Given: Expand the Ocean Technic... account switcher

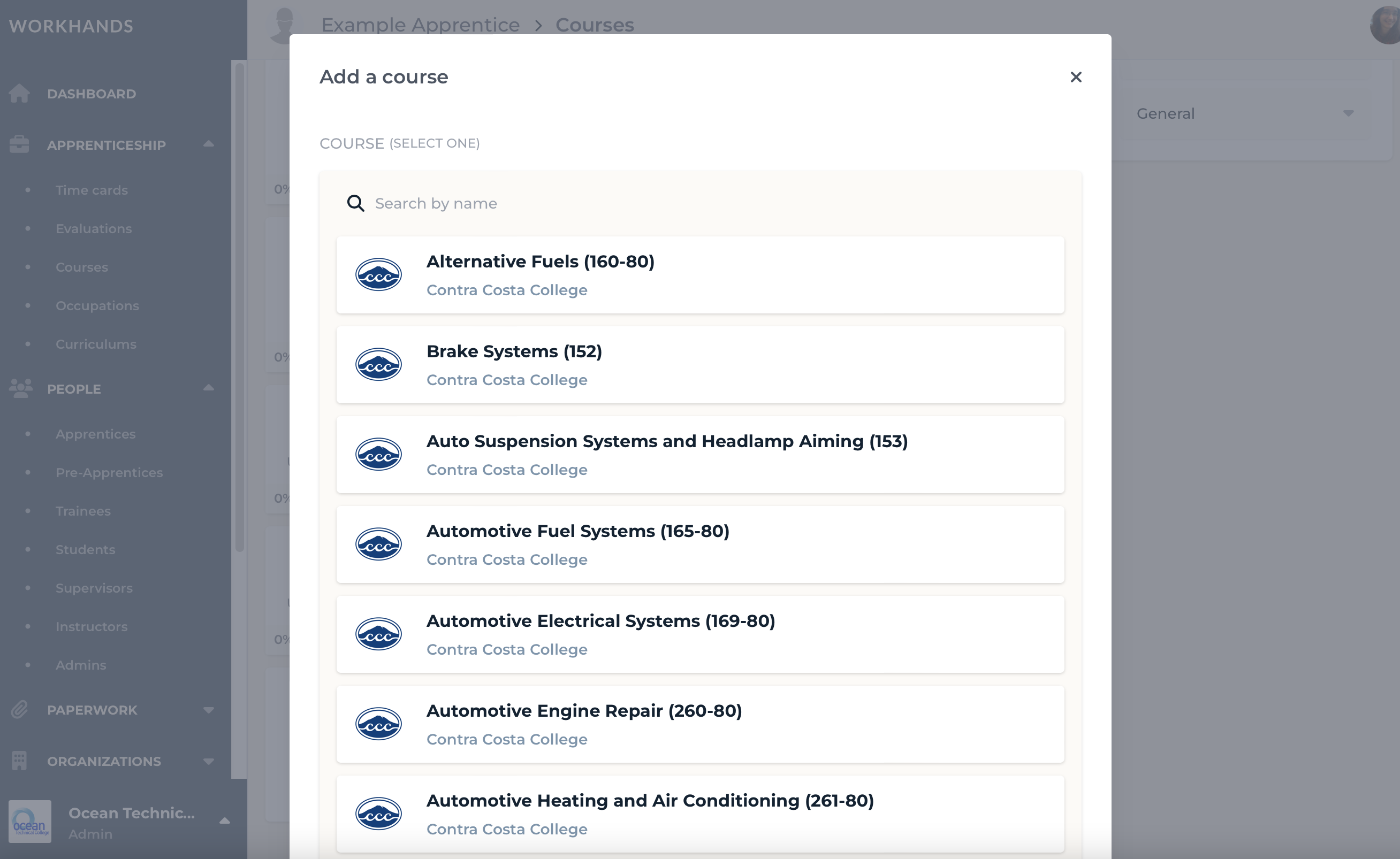Looking at the screenshot, I should click(225, 821).
